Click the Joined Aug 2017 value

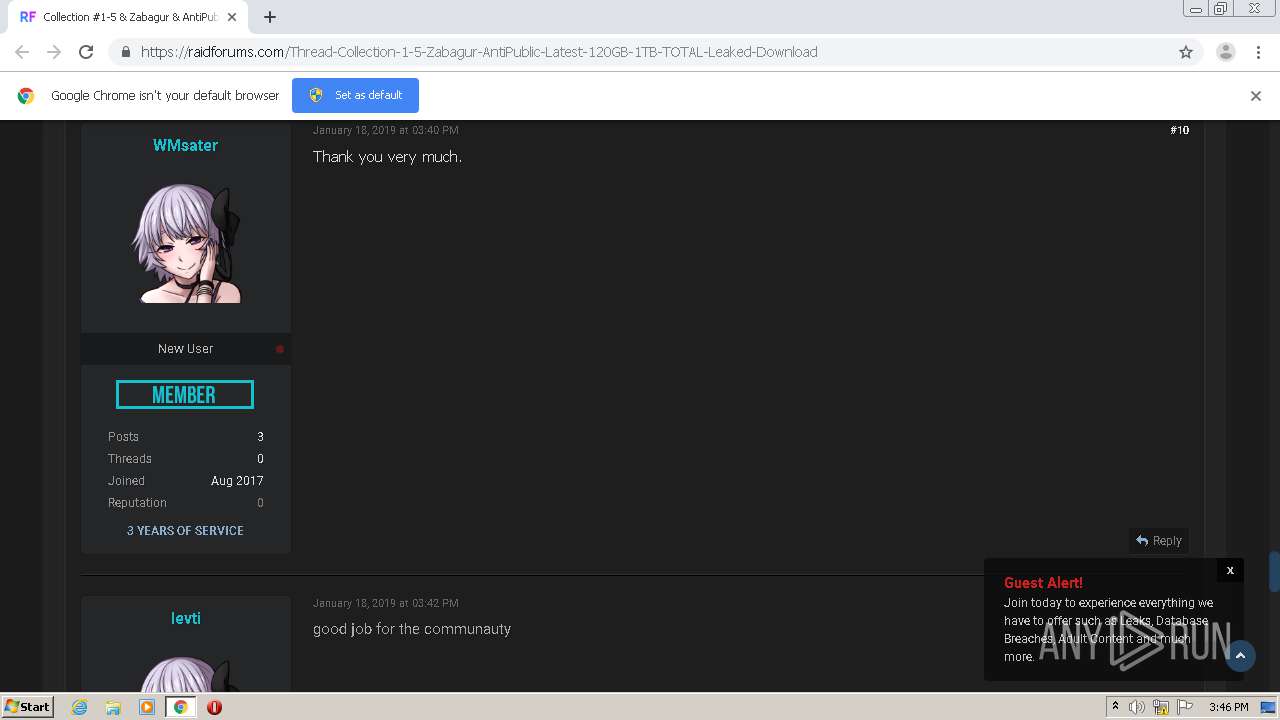pos(237,481)
